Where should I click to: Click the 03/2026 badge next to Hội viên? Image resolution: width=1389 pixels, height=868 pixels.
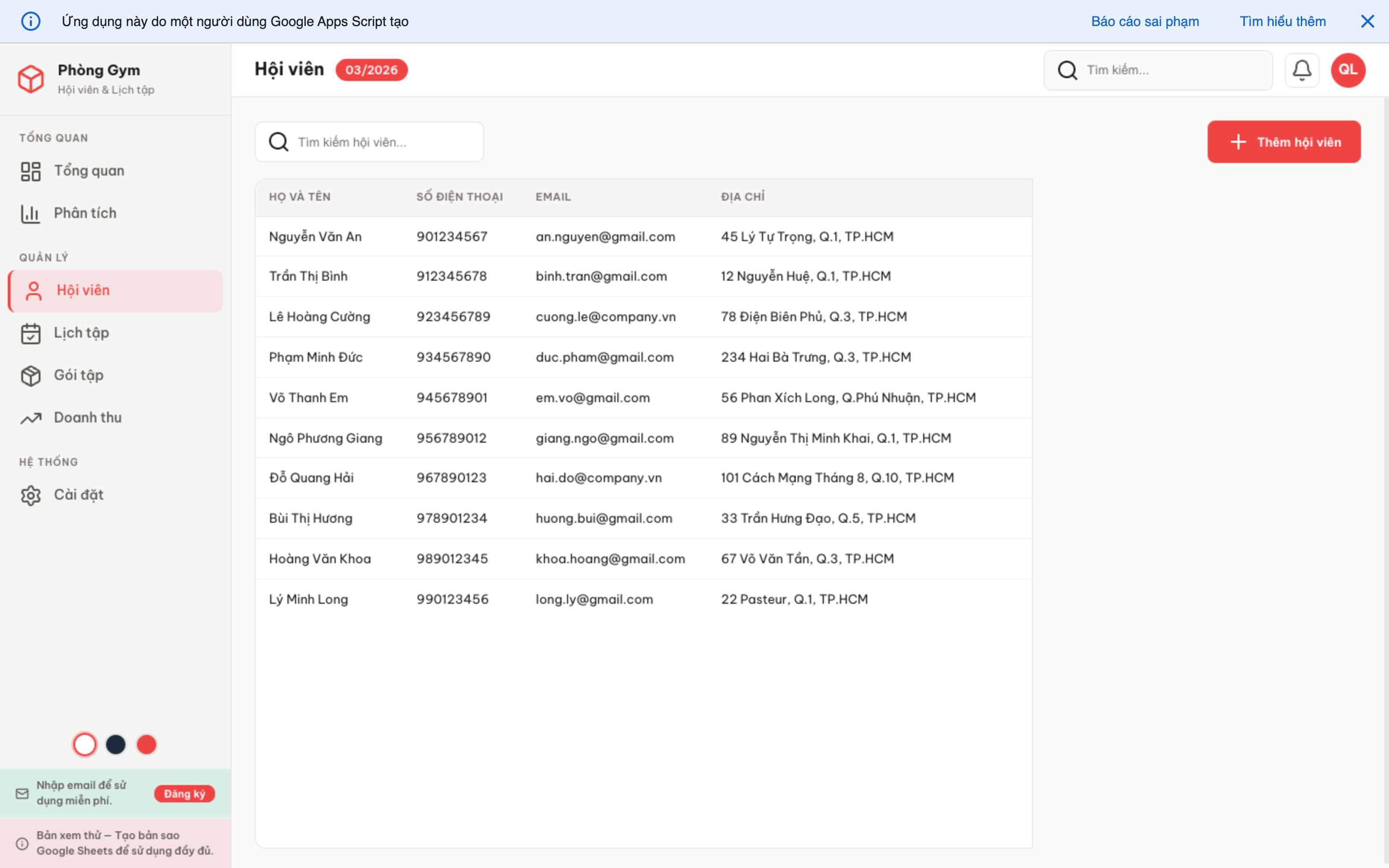coord(372,69)
